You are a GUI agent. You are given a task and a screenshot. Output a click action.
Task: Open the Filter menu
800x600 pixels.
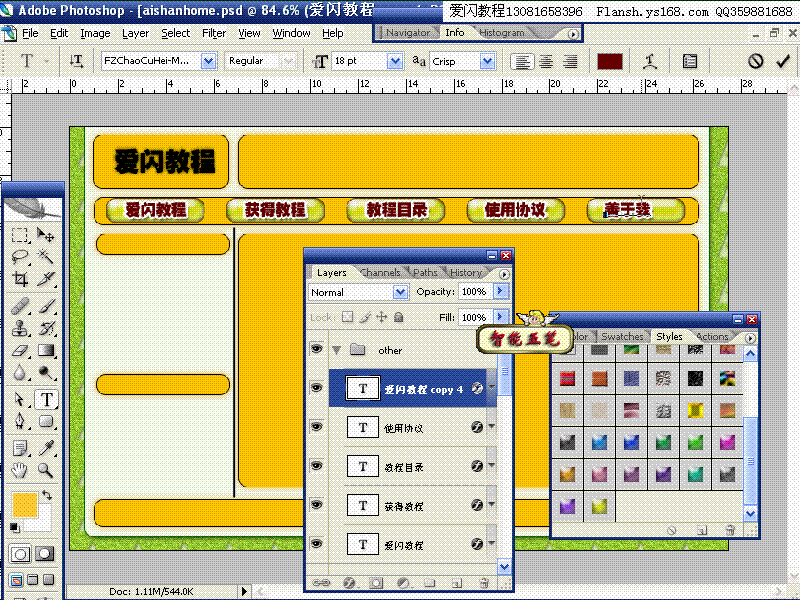click(x=214, y=33)
